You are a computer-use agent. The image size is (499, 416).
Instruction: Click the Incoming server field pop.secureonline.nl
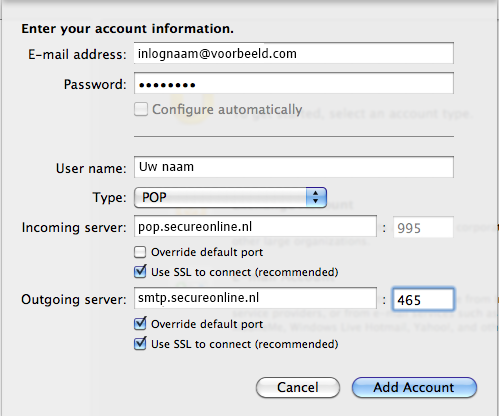tap(255, 227)
